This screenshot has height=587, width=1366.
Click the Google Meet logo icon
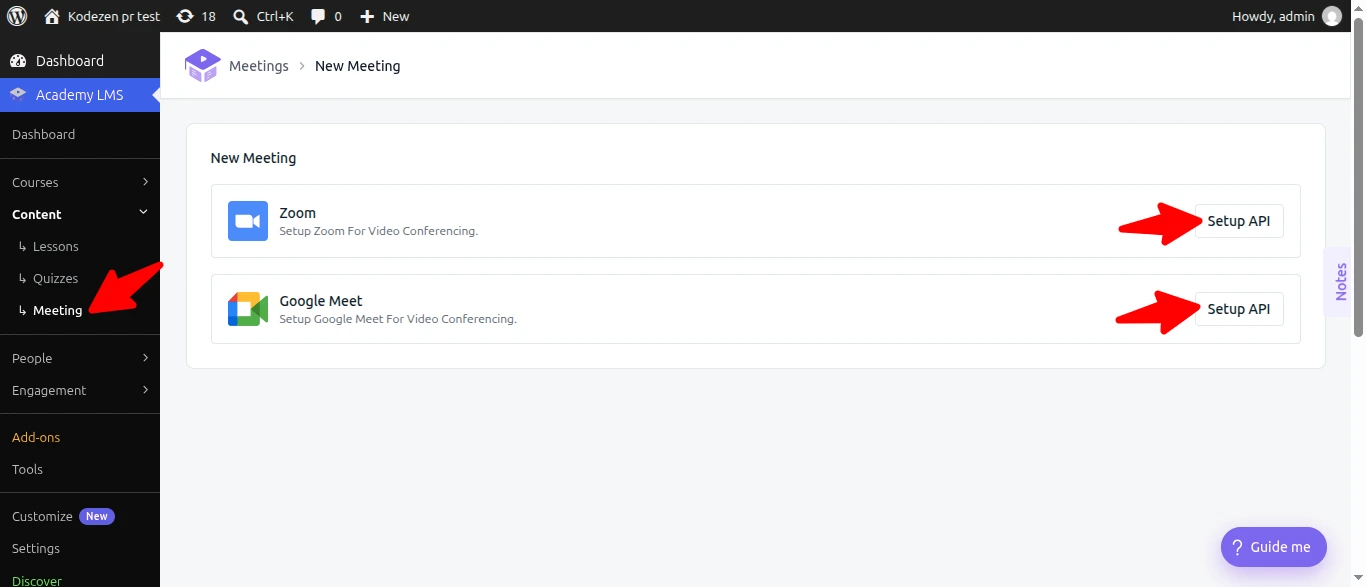click(x=248, y=309)
